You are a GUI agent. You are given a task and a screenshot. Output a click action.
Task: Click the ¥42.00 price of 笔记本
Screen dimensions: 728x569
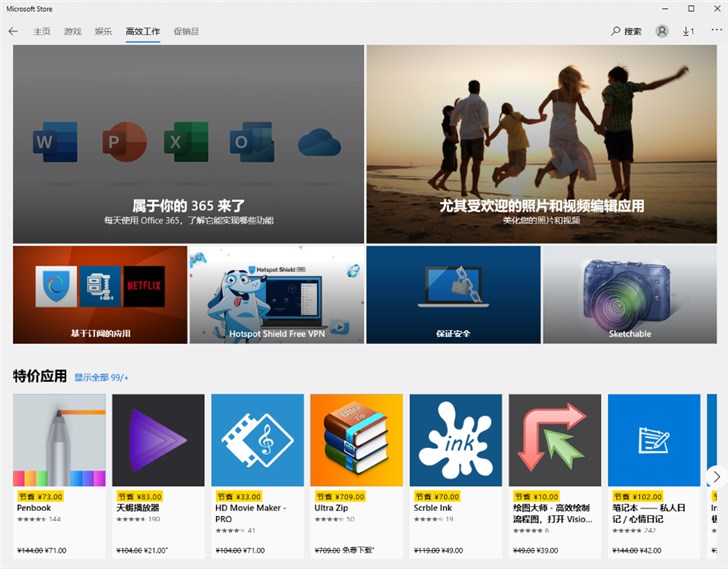click(650, 550)
